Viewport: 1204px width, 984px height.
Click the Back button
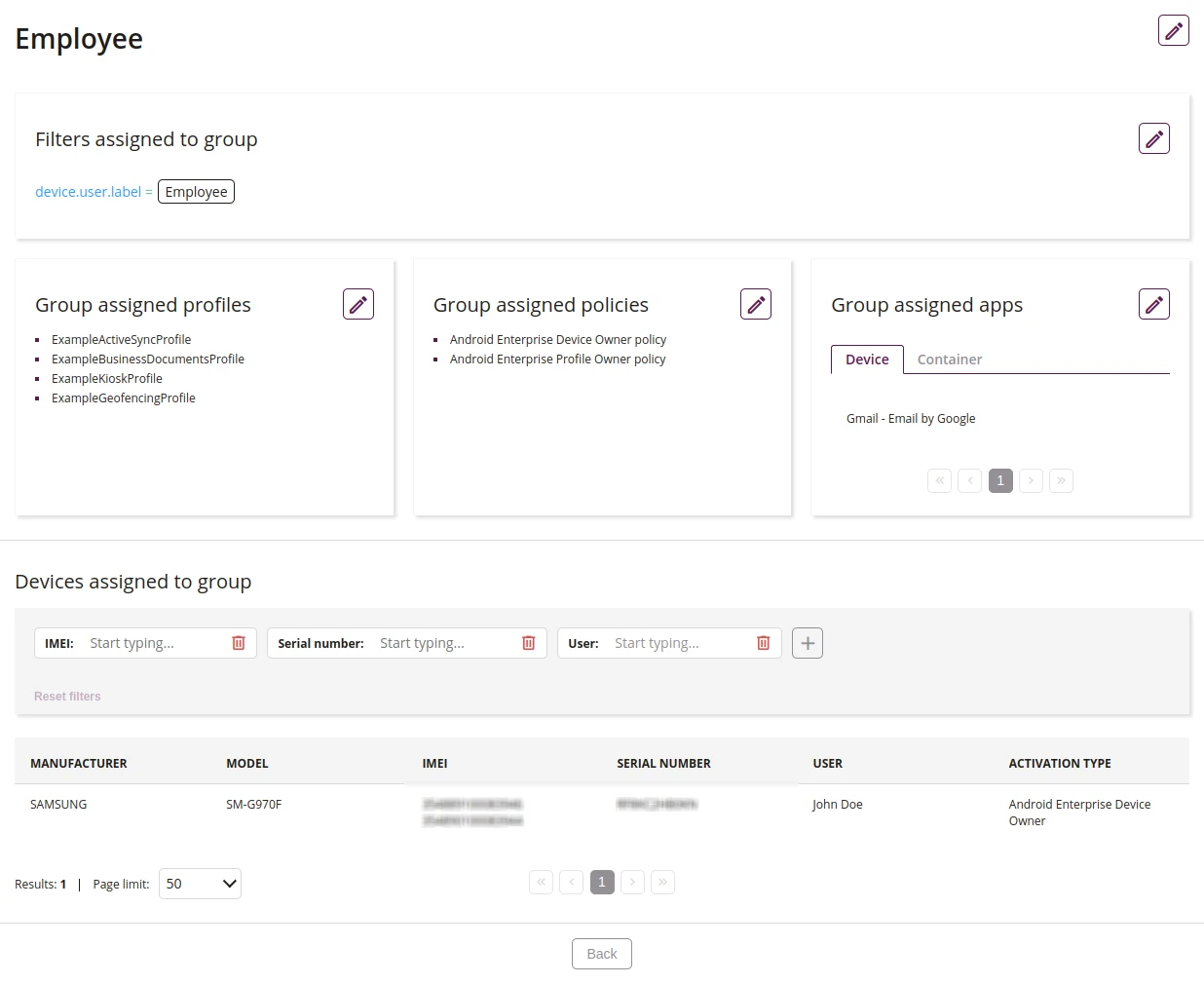(602, 954)
